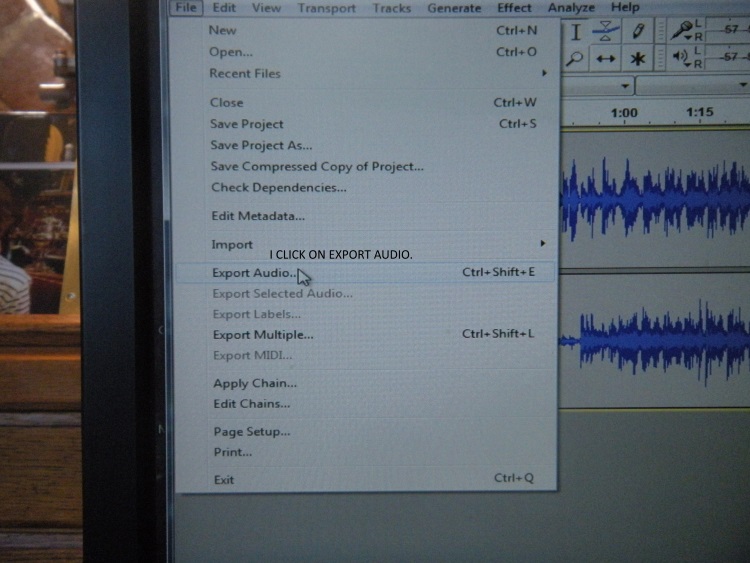The height and width of the screenshot is (563, 750).
Task: Open the Analyze menu
Action: (x=571, y=8)
